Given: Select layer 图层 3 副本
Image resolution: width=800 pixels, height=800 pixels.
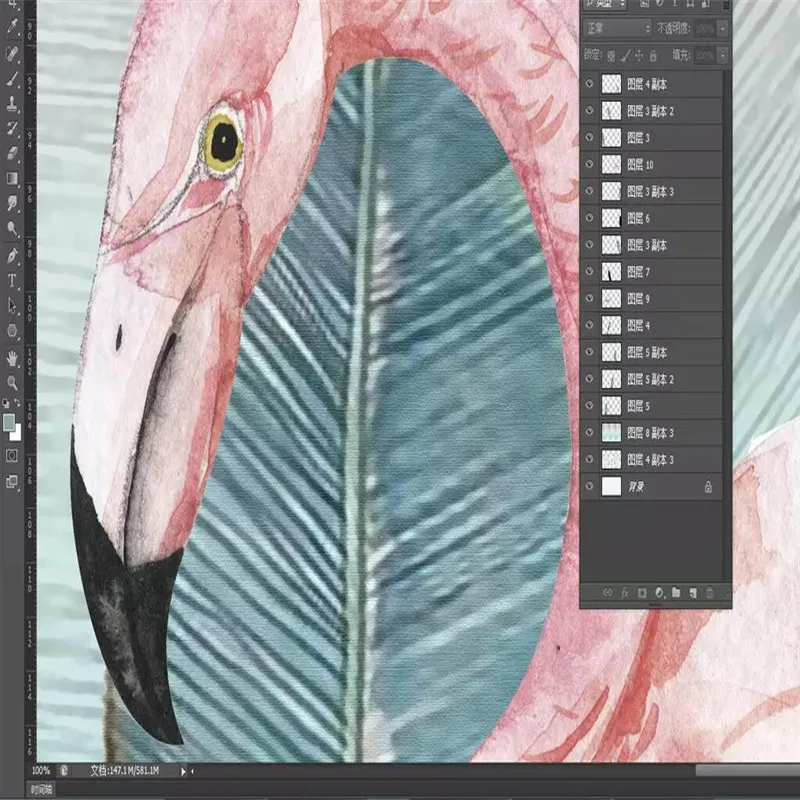Looking at the screenshot, I should (652, 245).
